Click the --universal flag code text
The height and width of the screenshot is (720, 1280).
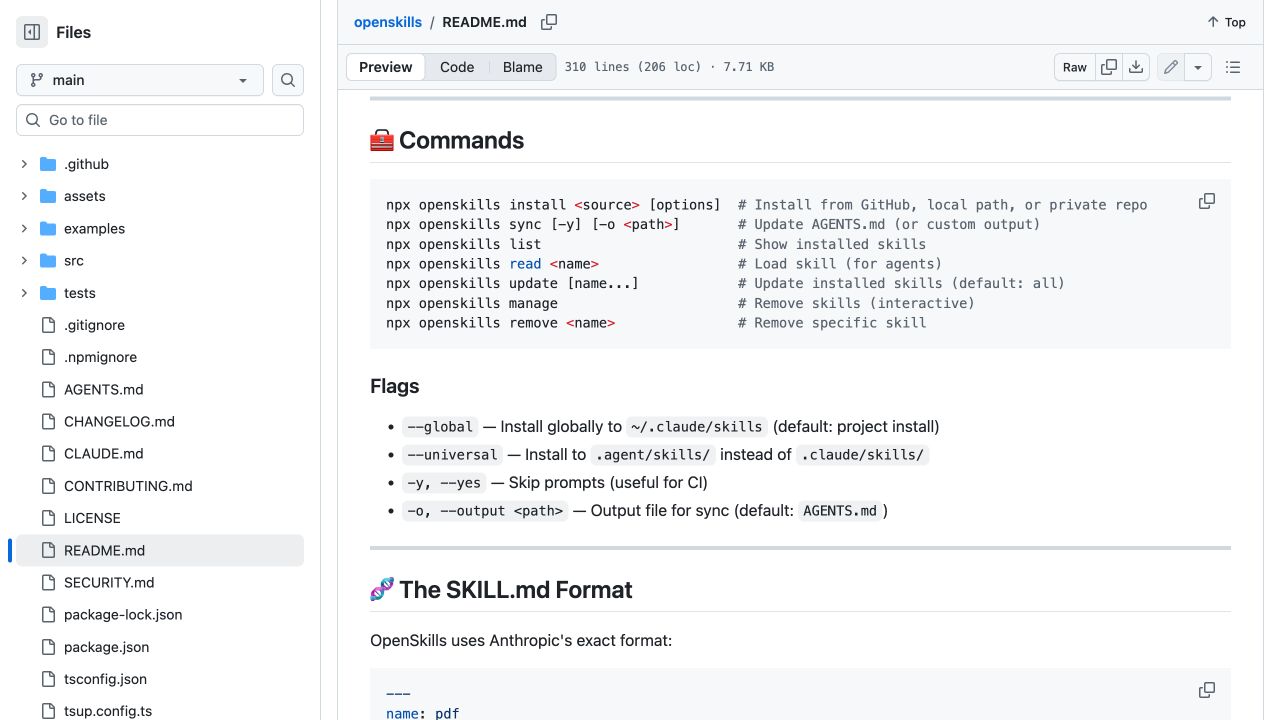point(452,455)
